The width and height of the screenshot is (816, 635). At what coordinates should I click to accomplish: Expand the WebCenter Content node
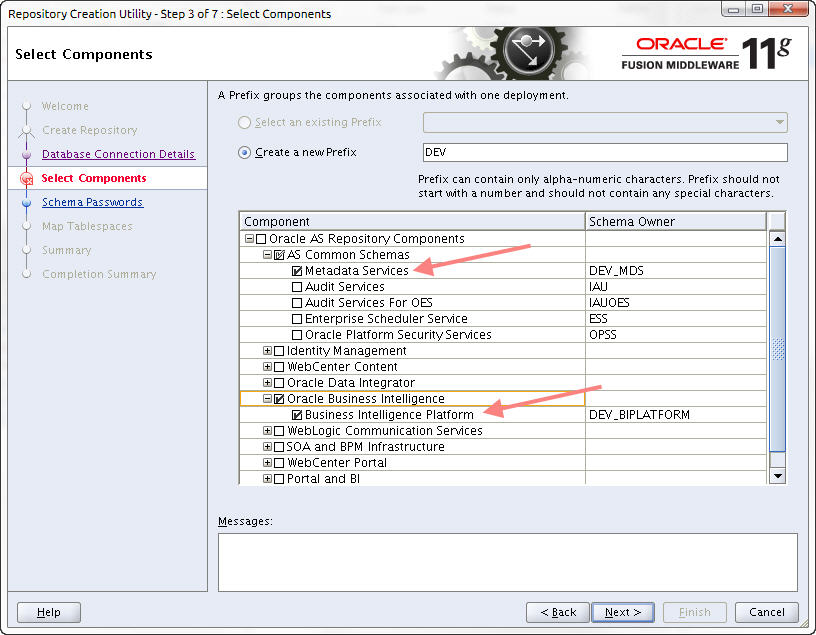267,367
